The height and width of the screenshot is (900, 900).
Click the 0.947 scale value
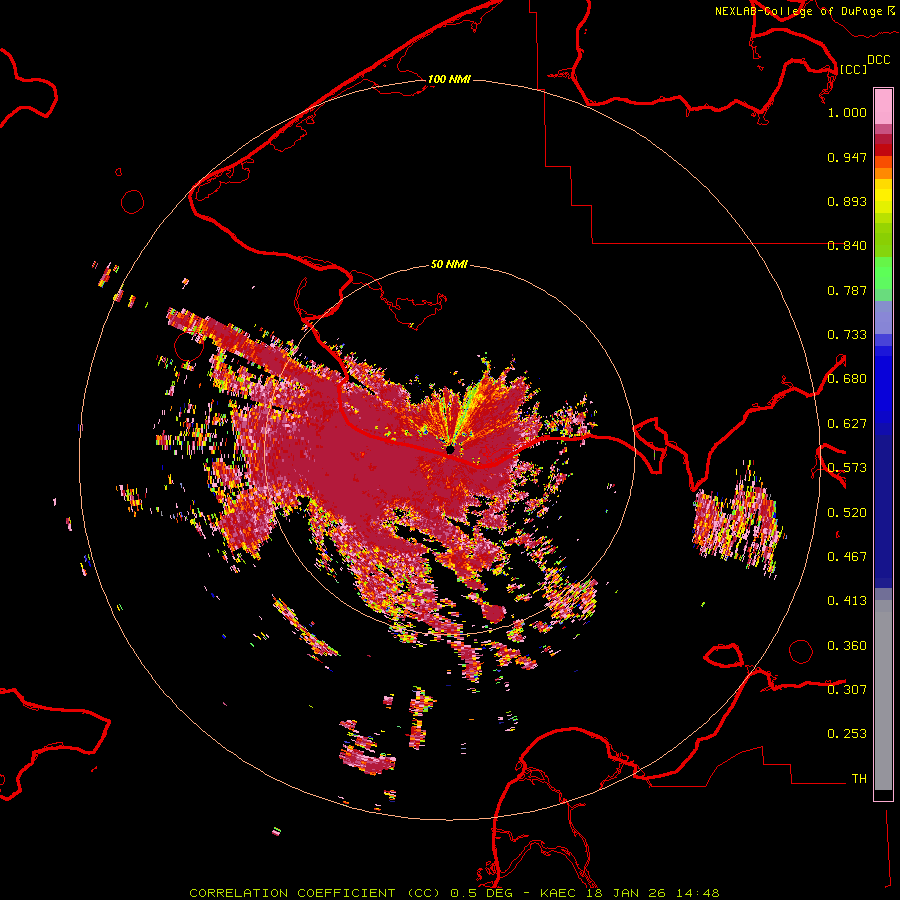(x=847, y=157)
